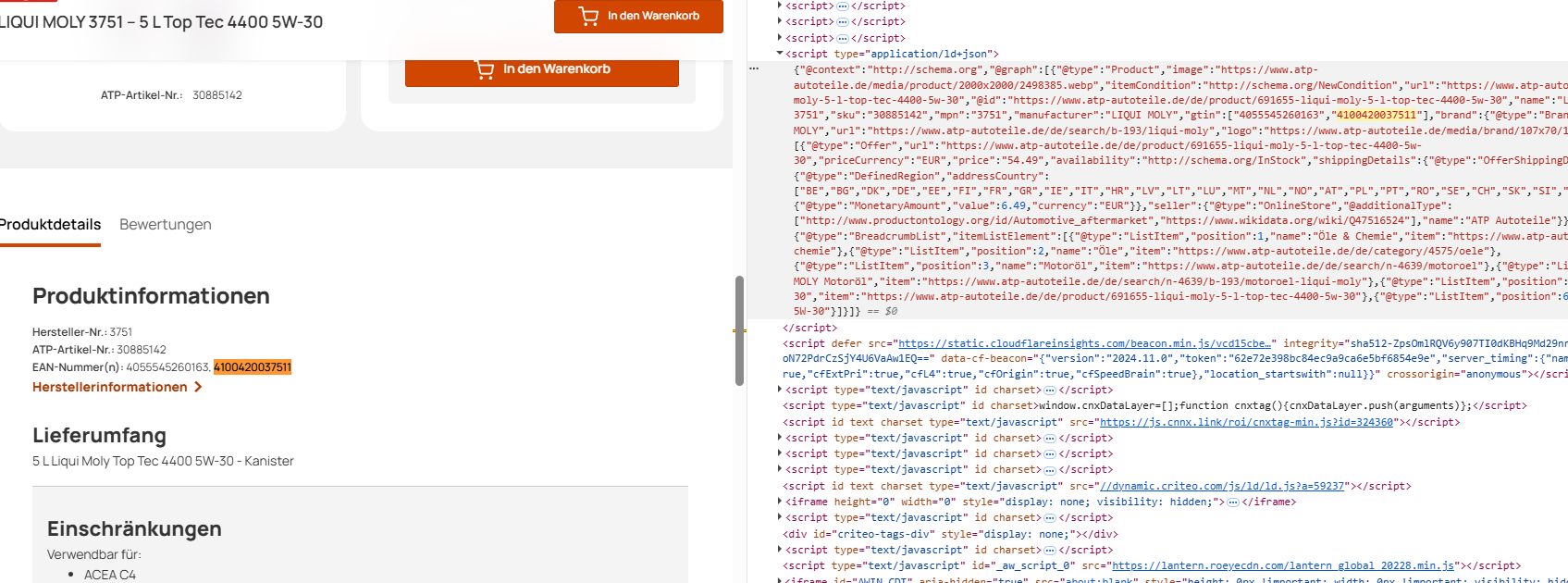This screenshot has height=583, width=1568.
Task: Click the Verwendbar für: label
Action: click(x=94, y=554)
